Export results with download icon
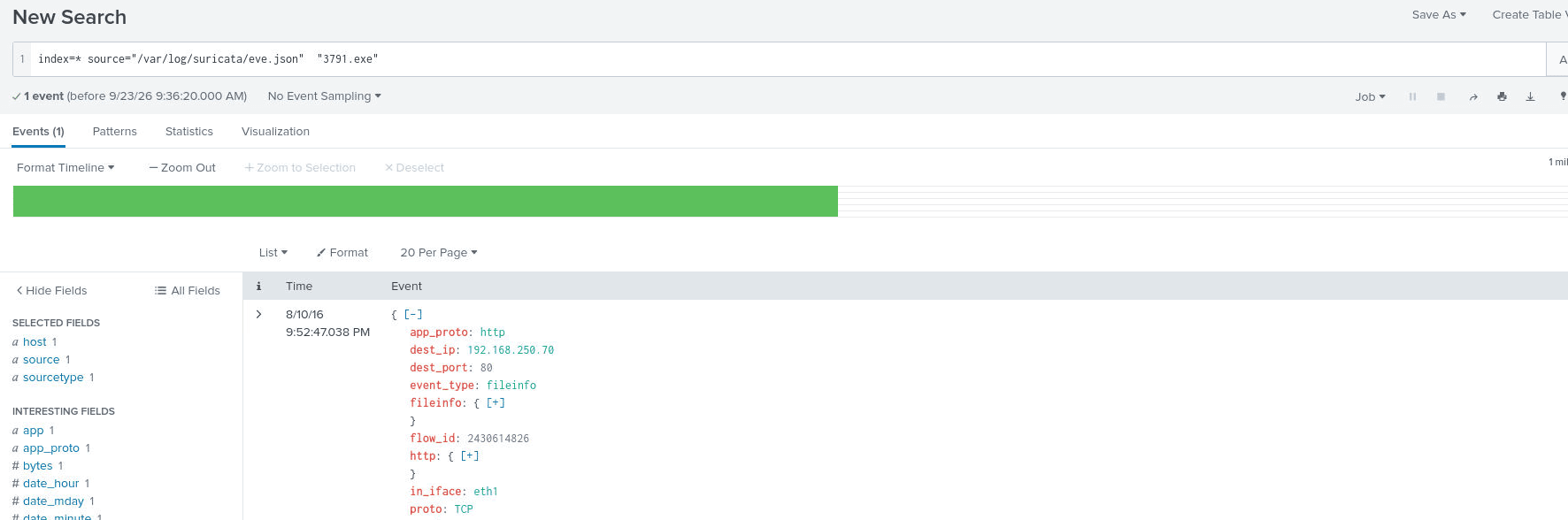Viewport: 1568px width, 520px height. point(1530,96)
